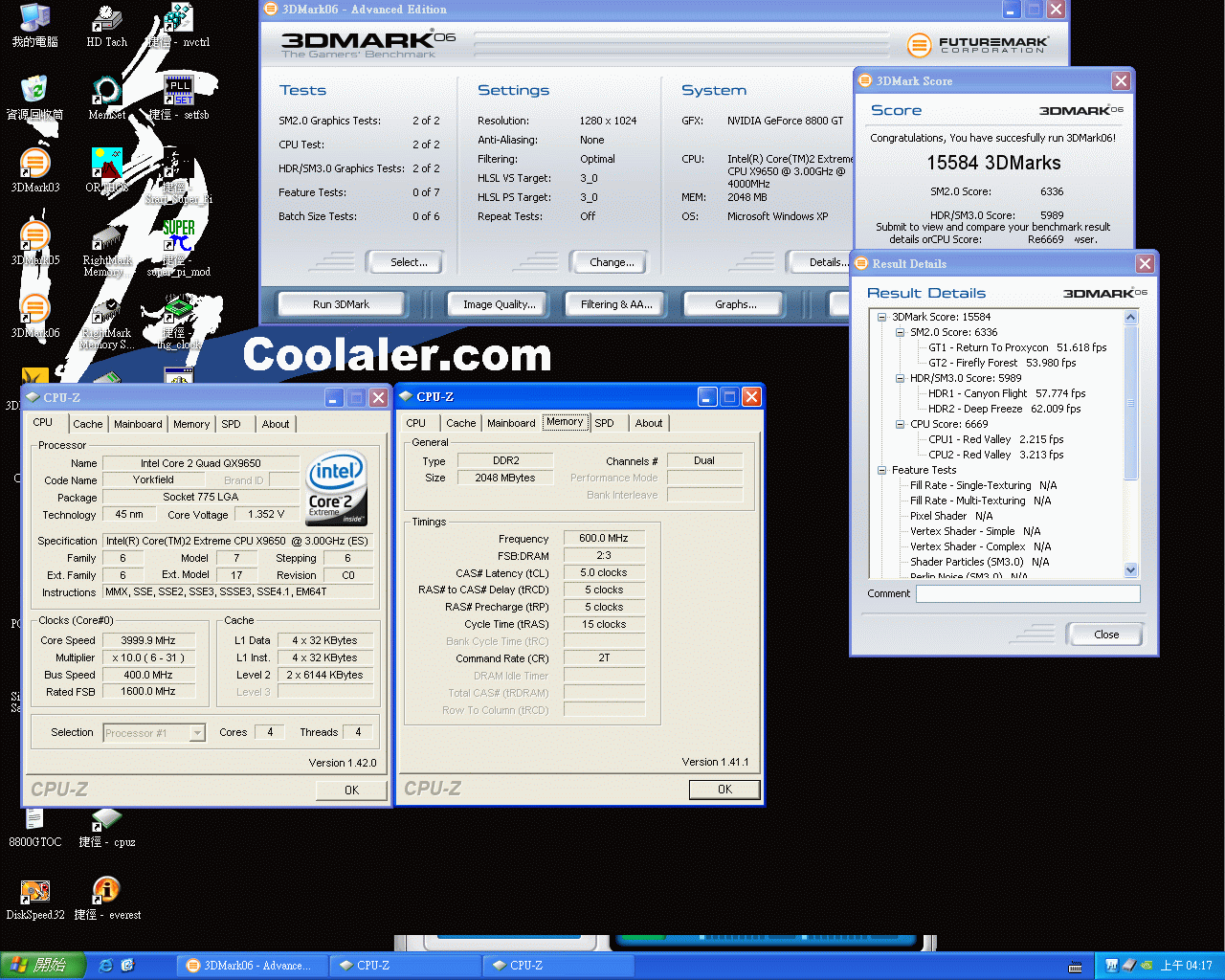Screen dimensions: 1225x980
Task: Collapse the CPU Score: 6669 node
Action: click(x=900, y=424)
